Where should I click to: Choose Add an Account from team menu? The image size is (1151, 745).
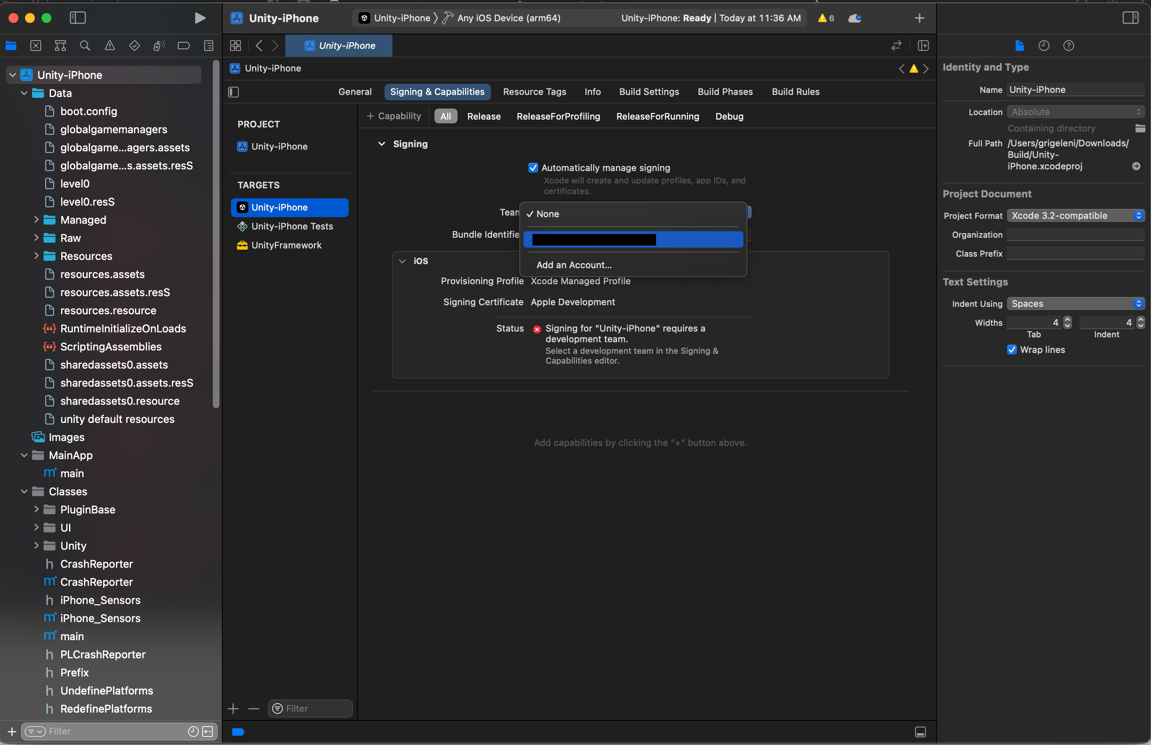click(x=574, y=265)
